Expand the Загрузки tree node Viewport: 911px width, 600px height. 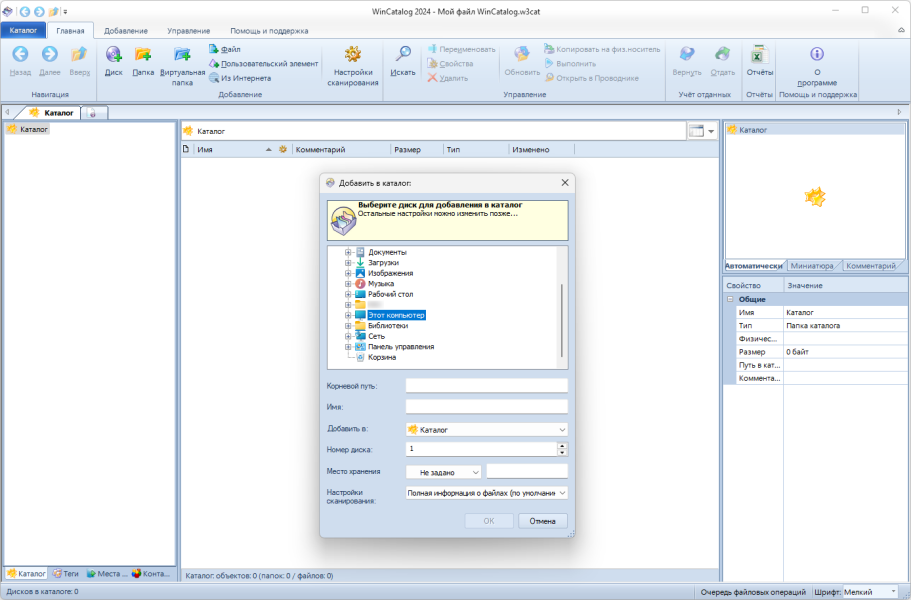coord(348,263)
